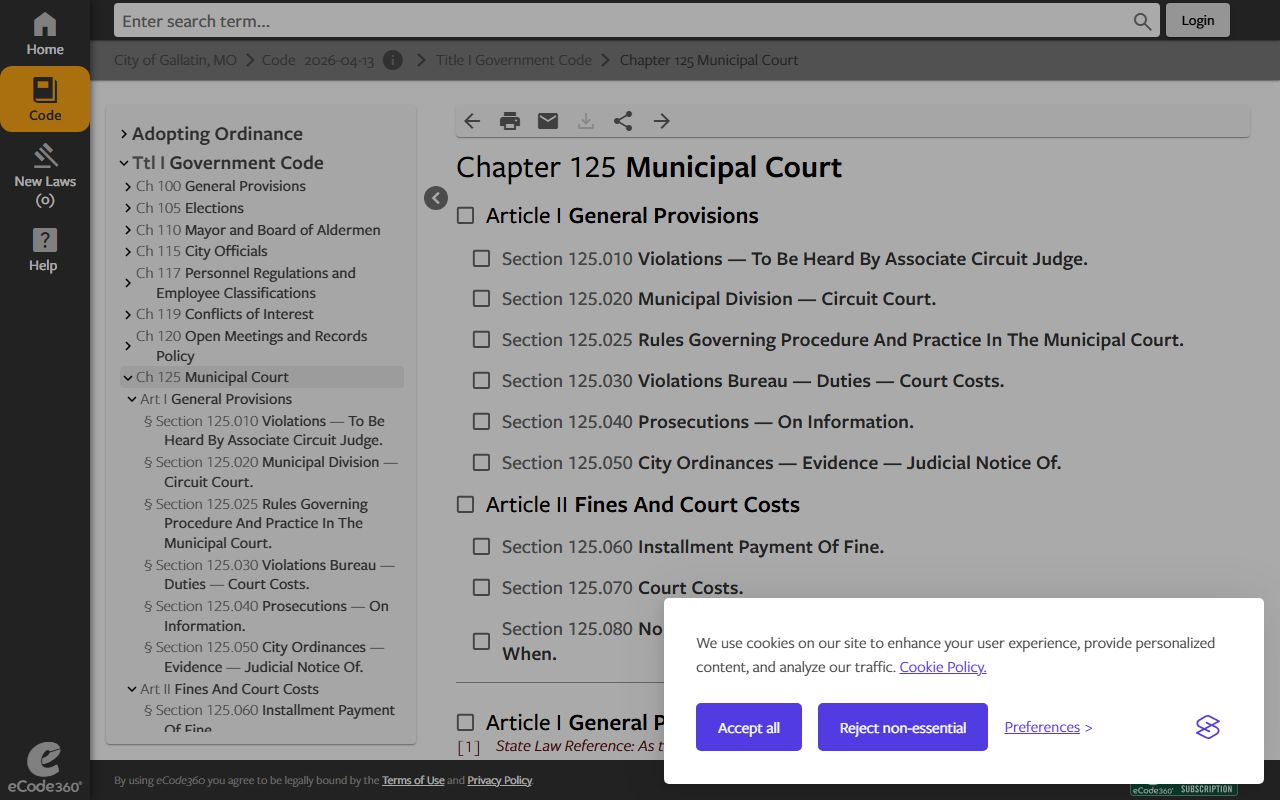Go to next chapter arrow
The height and width of the screenshot is (800, 1280).
pyautogui.click(x=661, y=121)
